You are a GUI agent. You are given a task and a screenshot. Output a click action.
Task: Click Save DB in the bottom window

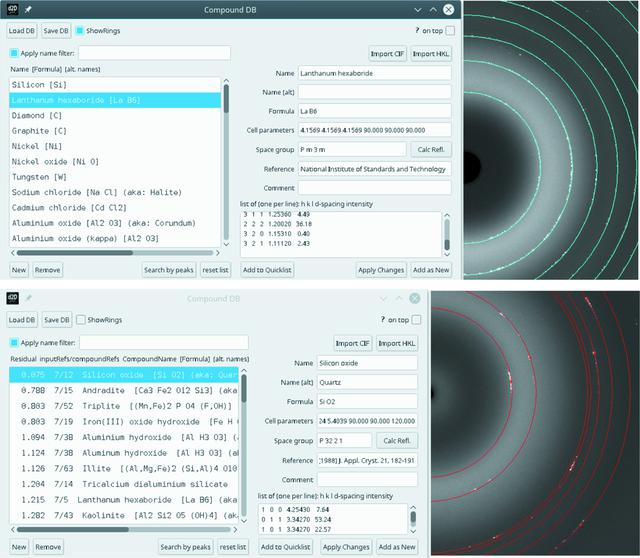click(x=56, y=320)
